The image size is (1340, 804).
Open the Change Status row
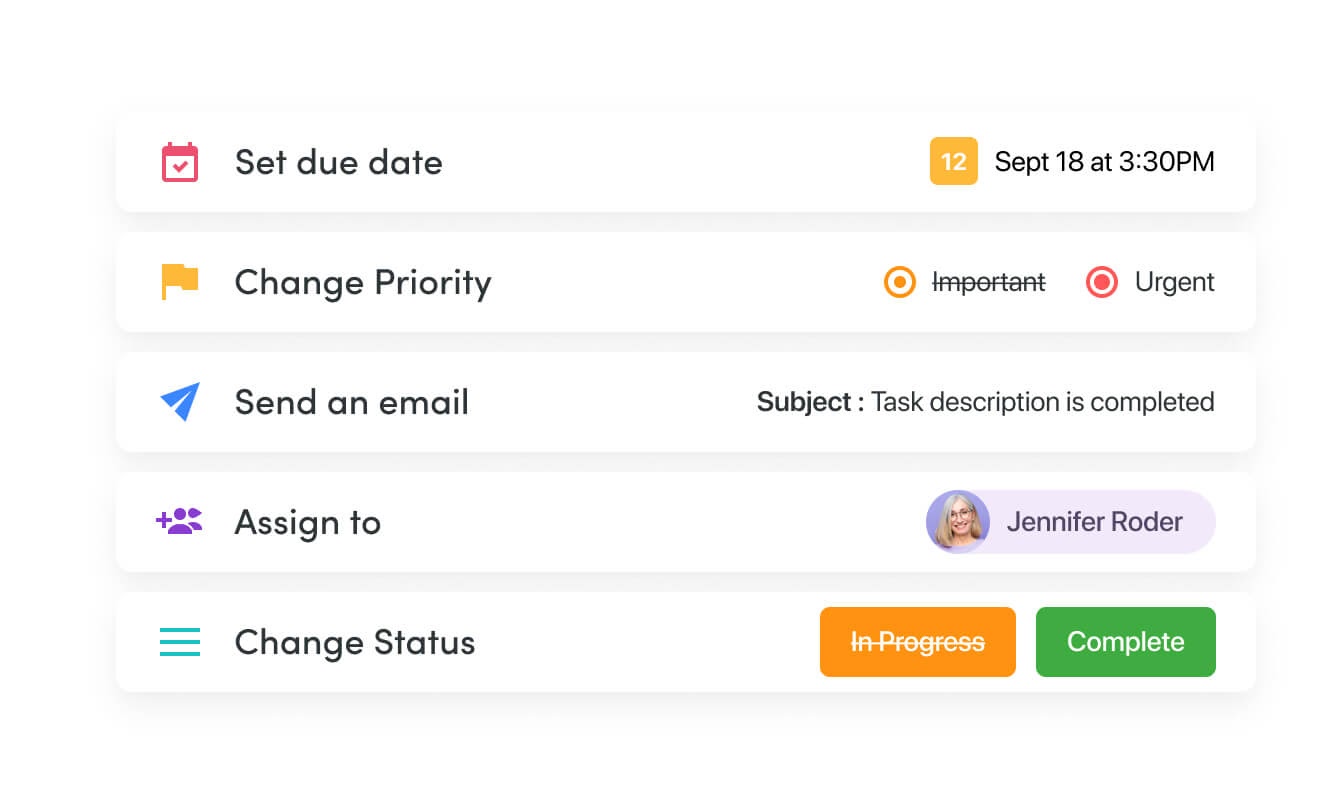[x=354, y=642]
